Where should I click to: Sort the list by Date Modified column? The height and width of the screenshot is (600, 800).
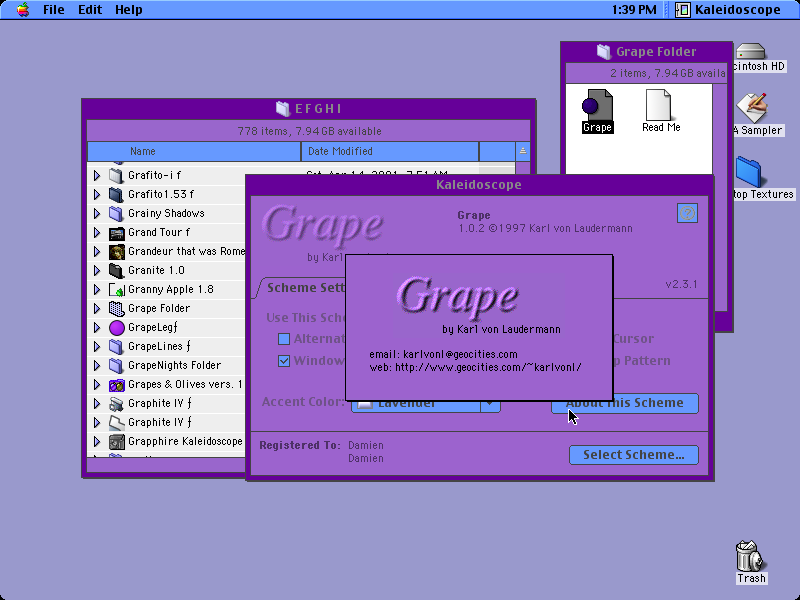pos(390,152)
